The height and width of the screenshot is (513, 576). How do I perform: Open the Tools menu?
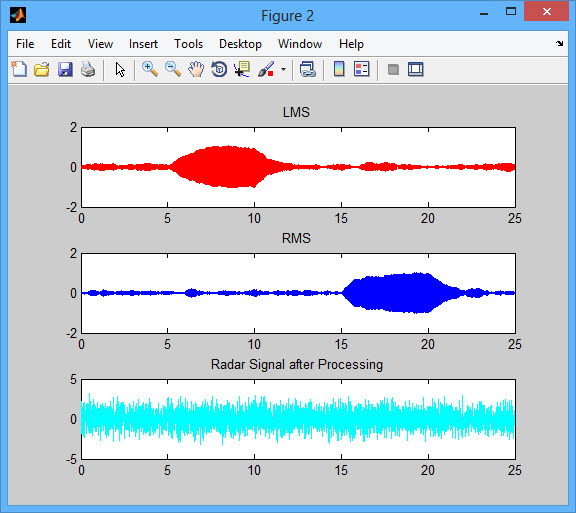[x=188, y=44]
